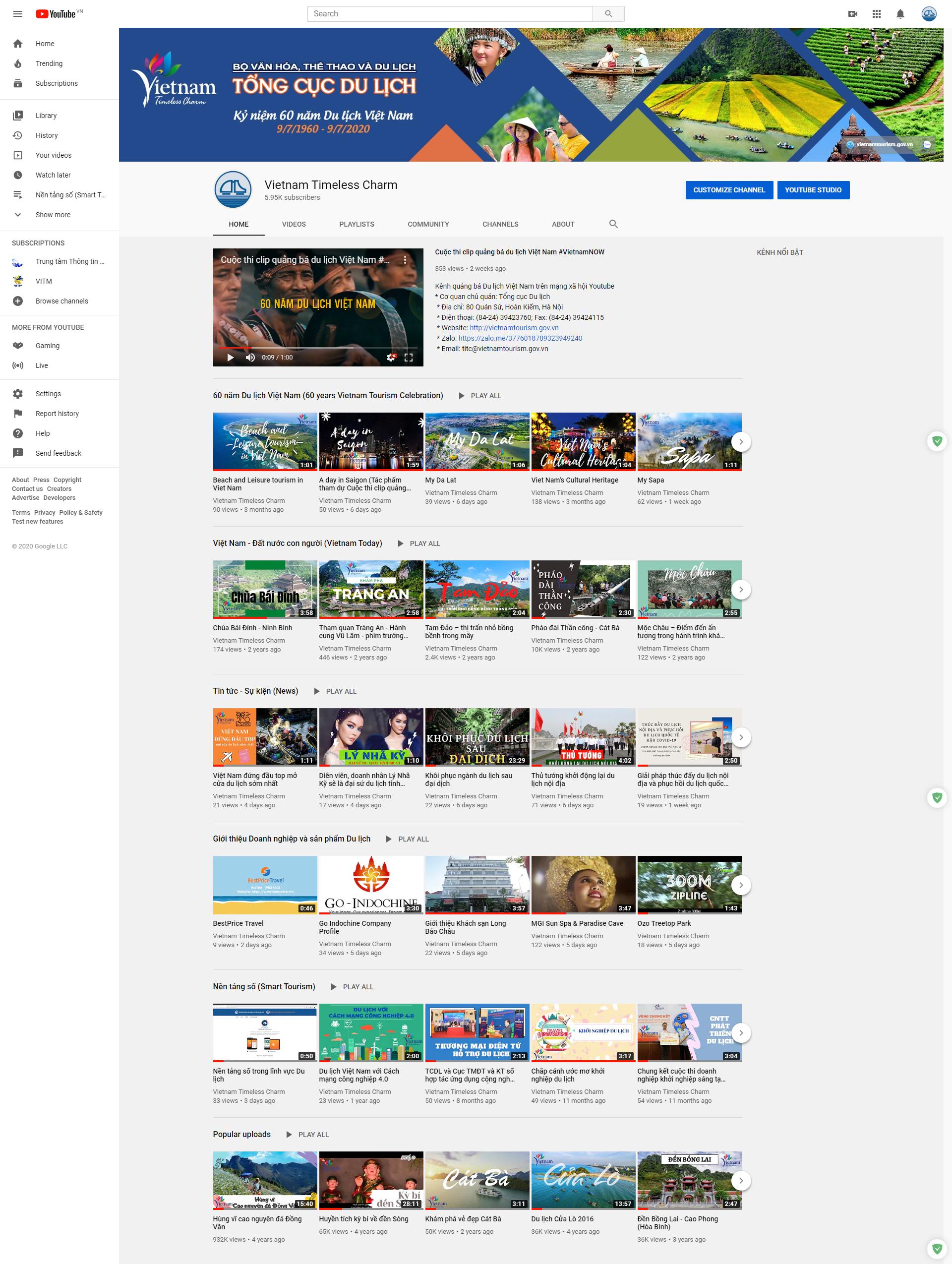This screenshot has width=952, height=1264.
Task: Open Library in the sidebar
Action: [x=59, y=116]
